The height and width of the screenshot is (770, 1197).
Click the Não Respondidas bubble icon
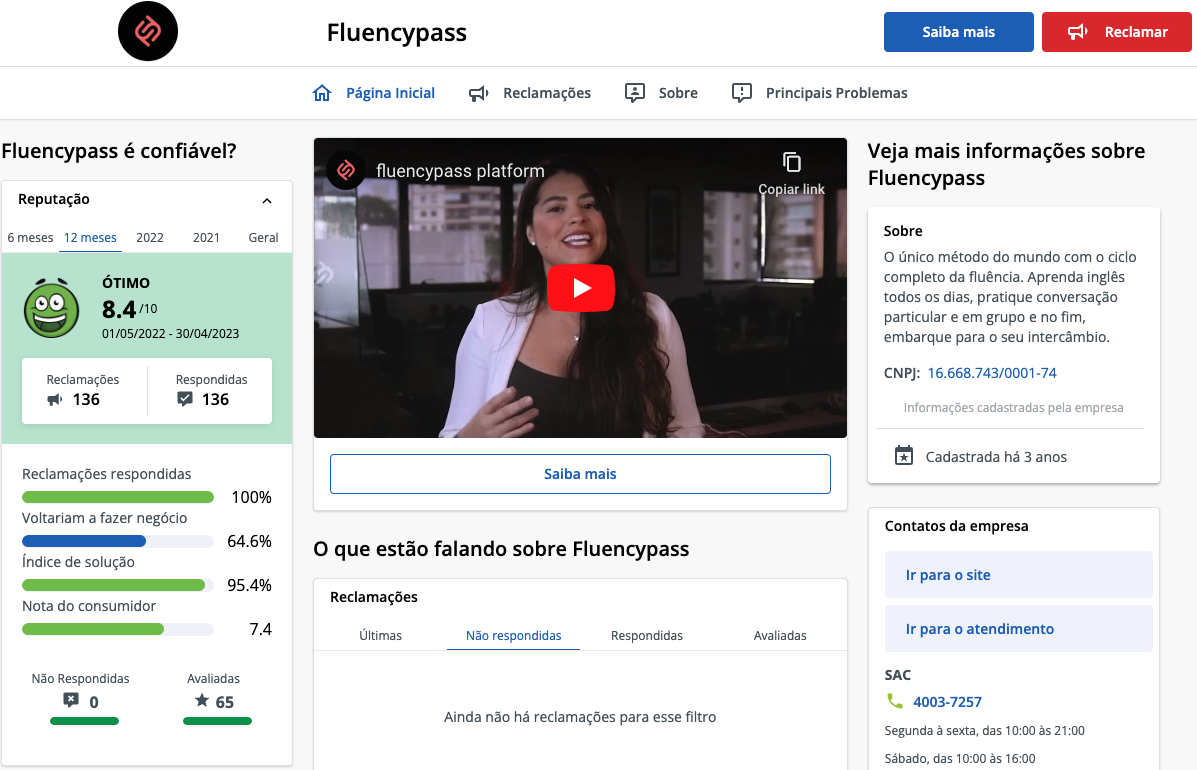71,701
